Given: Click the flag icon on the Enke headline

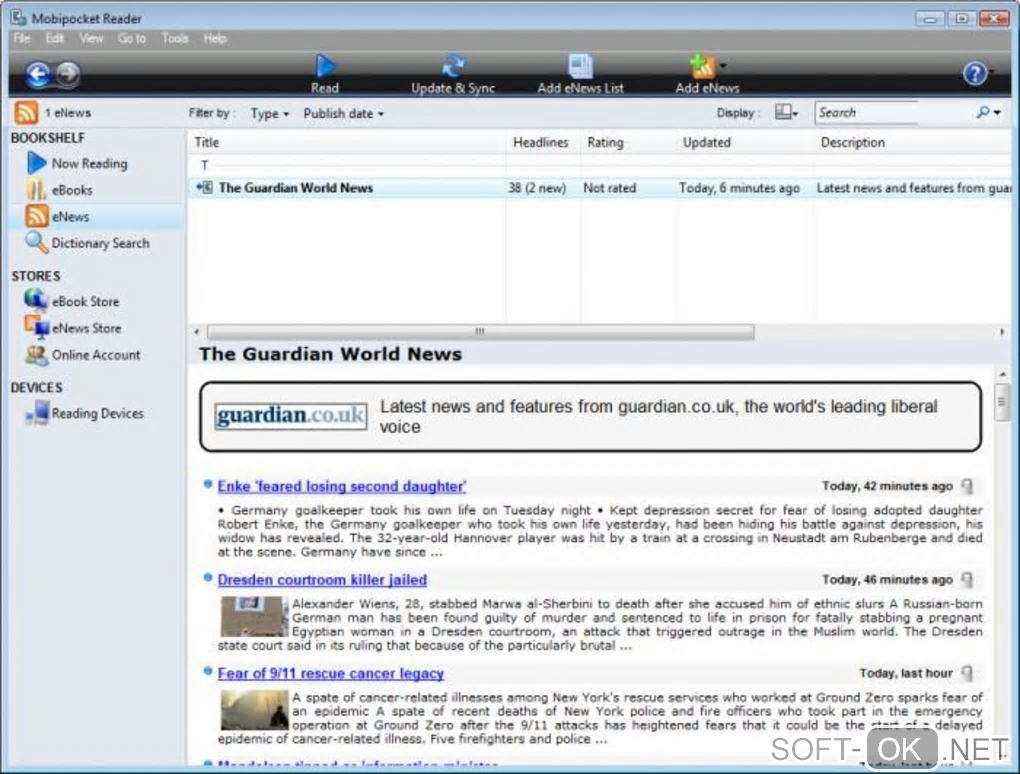Looking at the screenshot, I should tap(967, 486).
